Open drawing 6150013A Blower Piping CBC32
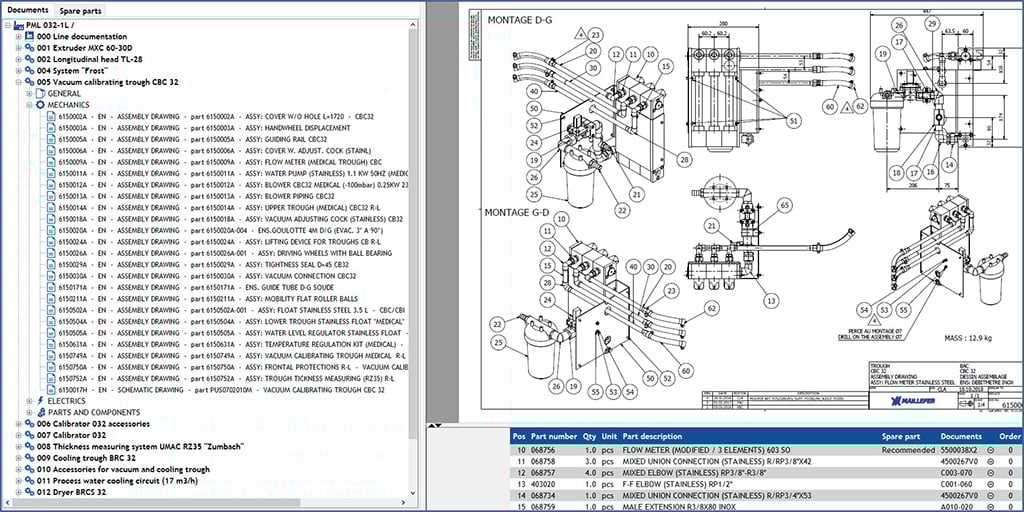This screenshot has height=512, width=1024. click(197, 196)
